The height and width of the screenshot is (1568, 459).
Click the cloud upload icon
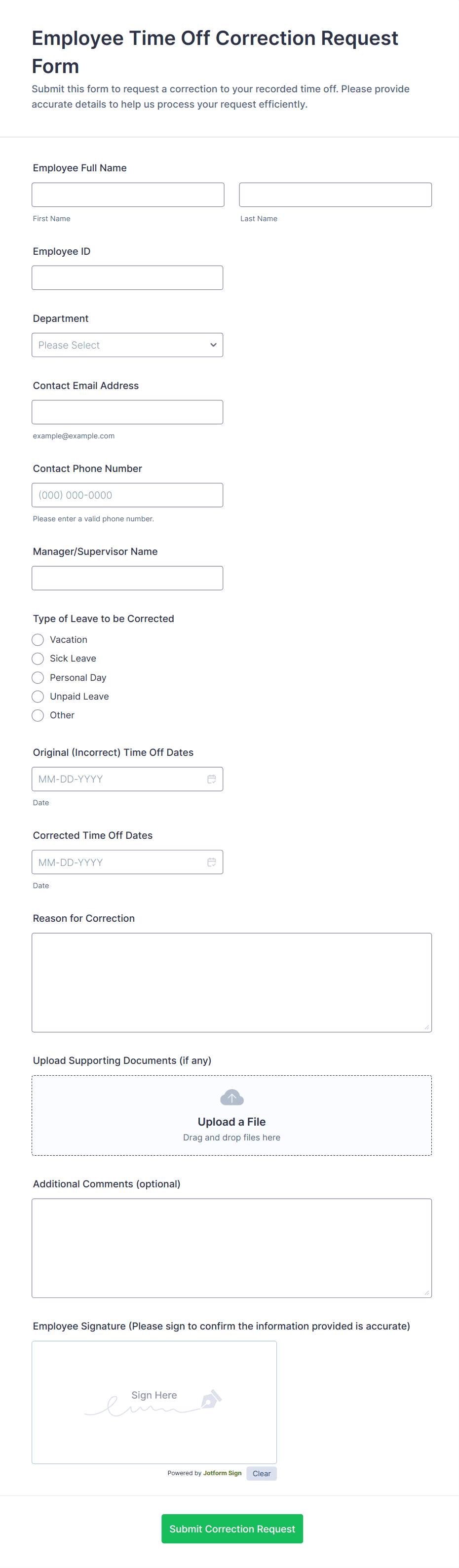click(232, 1098)
